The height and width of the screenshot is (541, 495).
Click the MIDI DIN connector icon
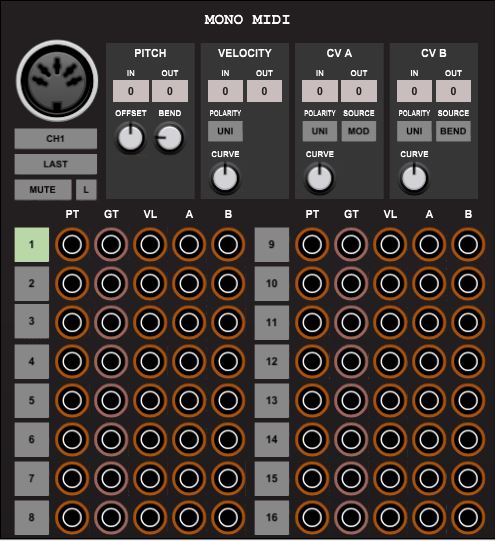(57, 81)
